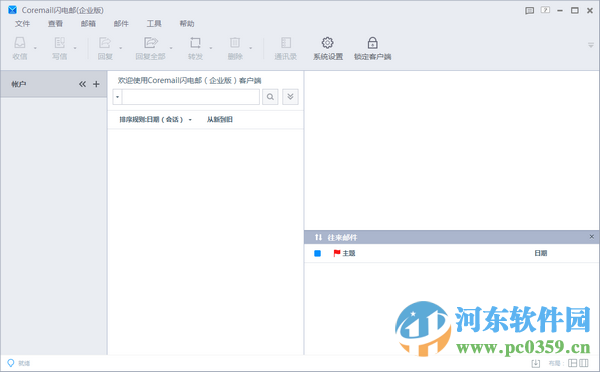Click 锁定客户端 lock client icon
The height and width of the screenshot is (372, 600).
[x=372, y=42]
